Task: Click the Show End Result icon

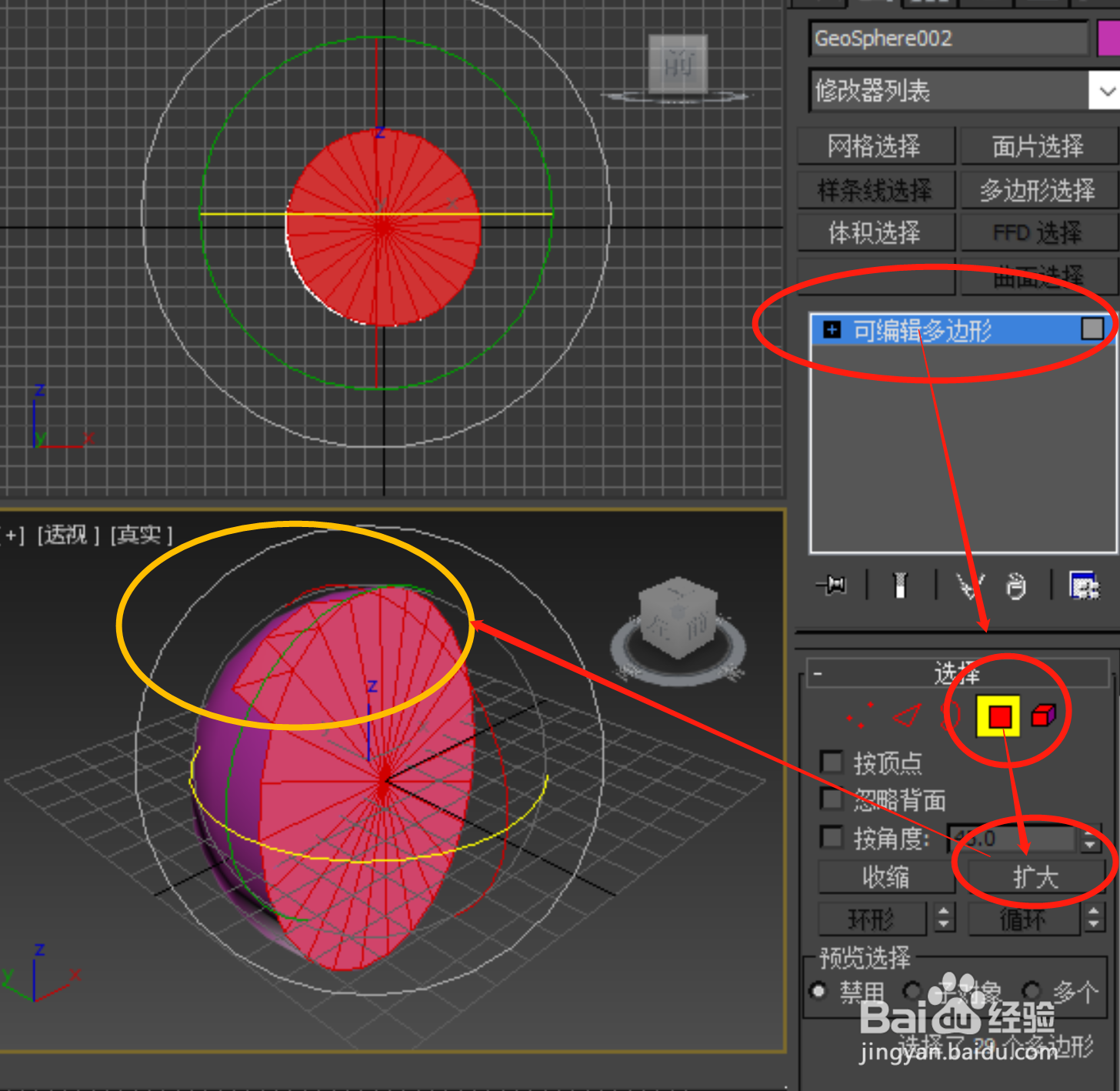Action: (x=900, y=585)
